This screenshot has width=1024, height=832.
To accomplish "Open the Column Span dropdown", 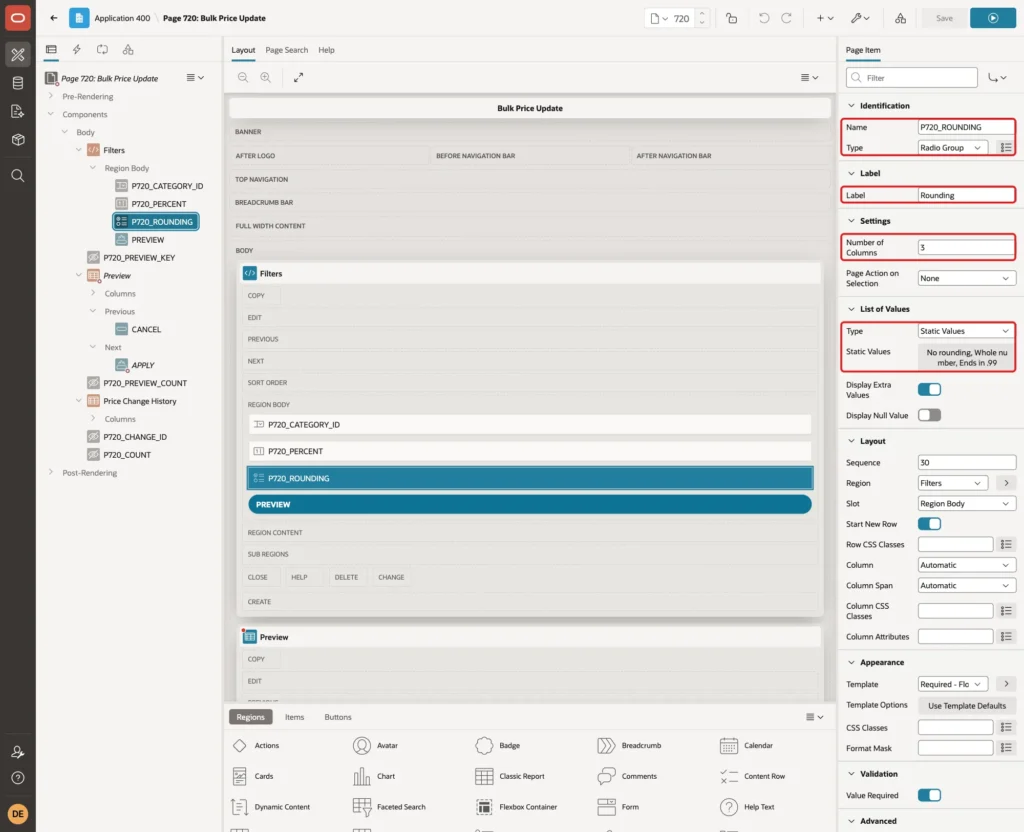I will click(x=967, y=585).
